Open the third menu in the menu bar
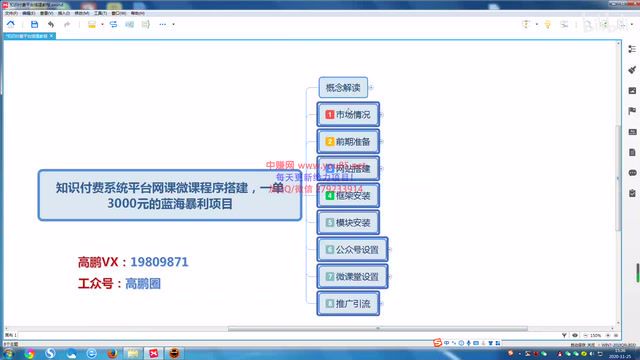This screenshot has height=360, width=640. (47, 13)
